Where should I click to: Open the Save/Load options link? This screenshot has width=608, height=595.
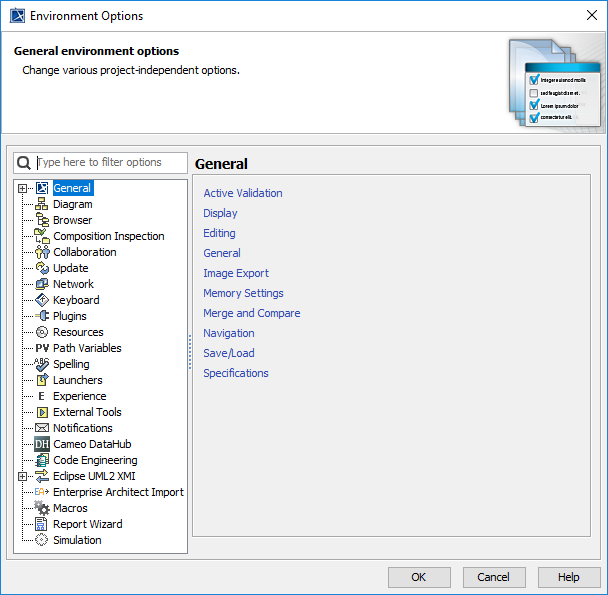point(229,353)
